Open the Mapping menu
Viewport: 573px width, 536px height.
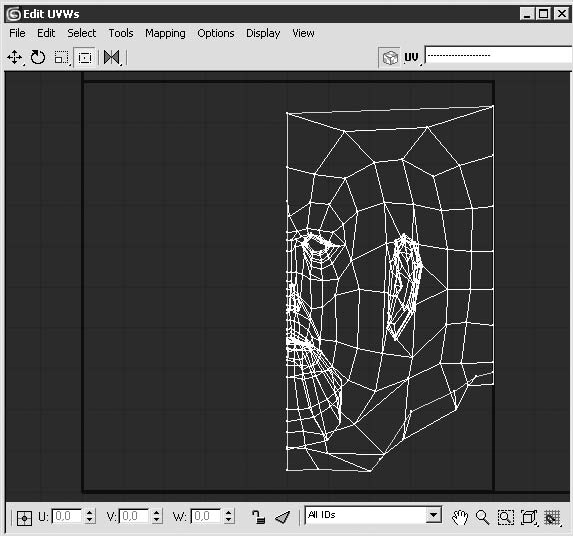tap(165, 33)
